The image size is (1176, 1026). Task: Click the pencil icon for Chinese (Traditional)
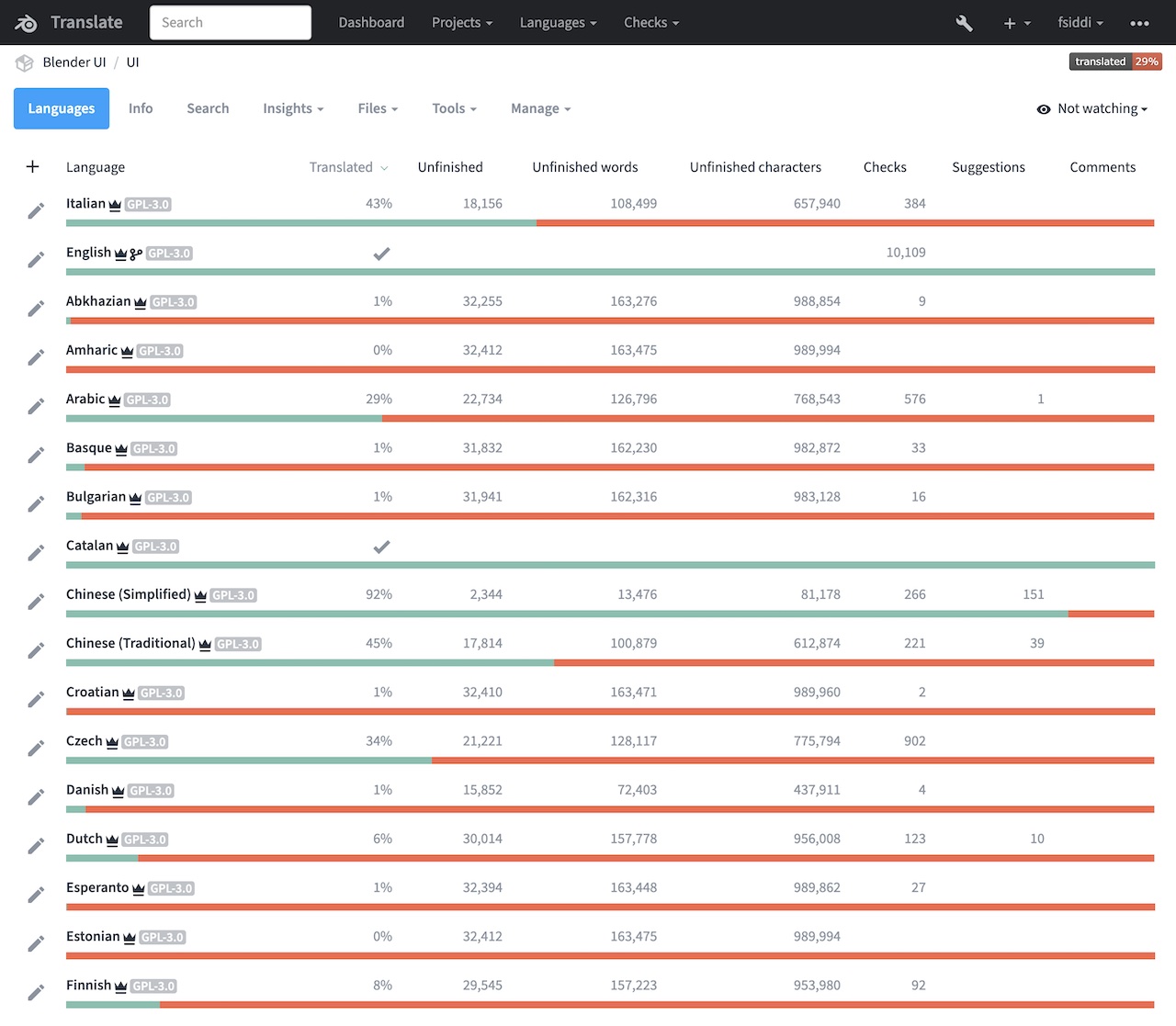36,650
